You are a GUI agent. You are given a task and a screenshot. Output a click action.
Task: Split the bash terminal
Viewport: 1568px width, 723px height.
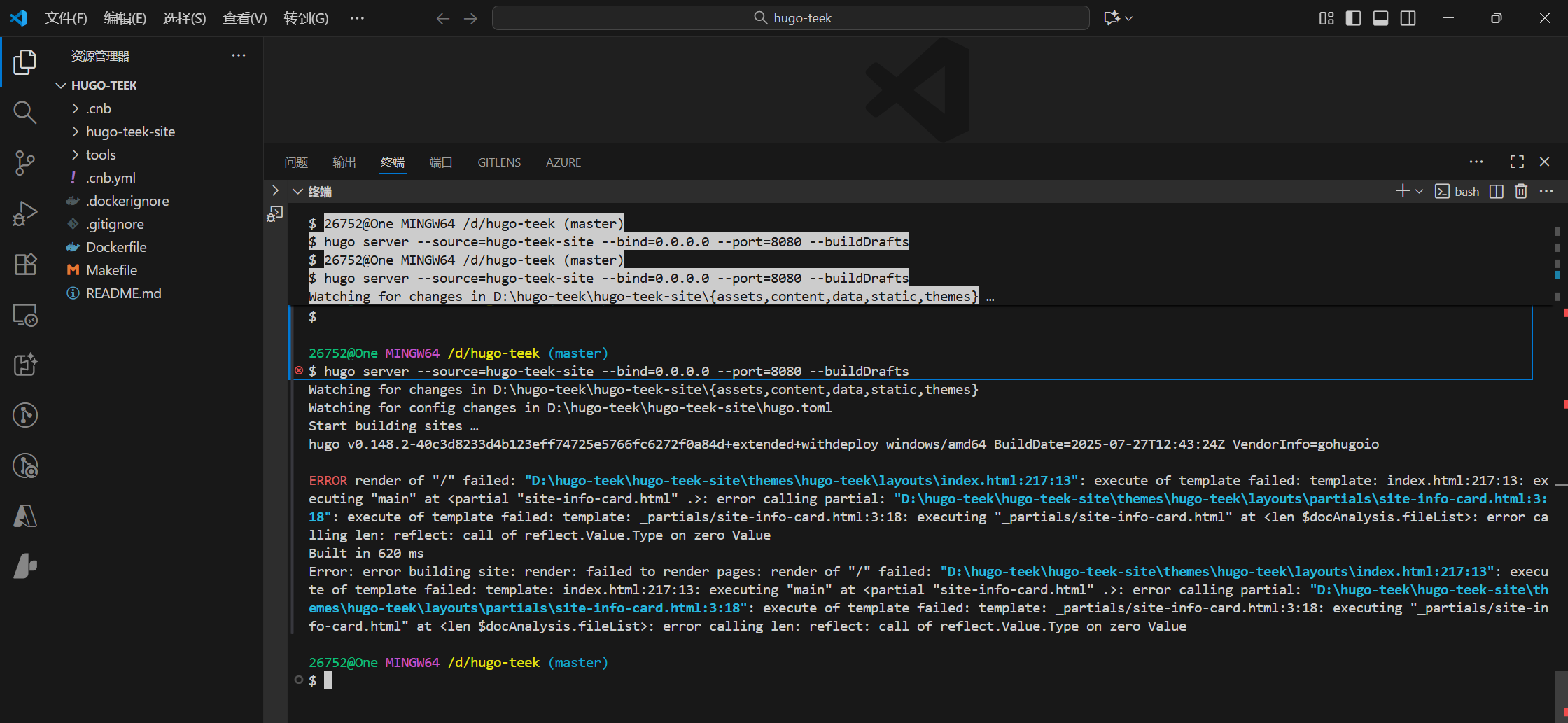click(x=1497, y=192)
